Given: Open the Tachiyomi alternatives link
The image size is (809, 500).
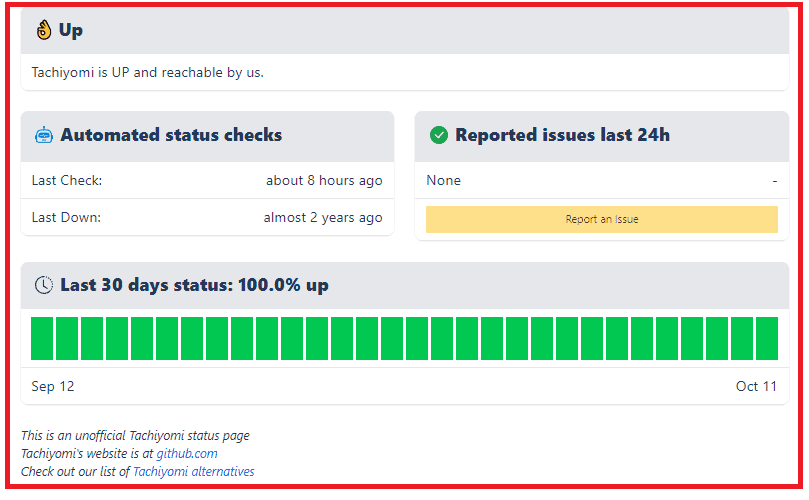Looking at the screenshot, I should click(193, 472).
